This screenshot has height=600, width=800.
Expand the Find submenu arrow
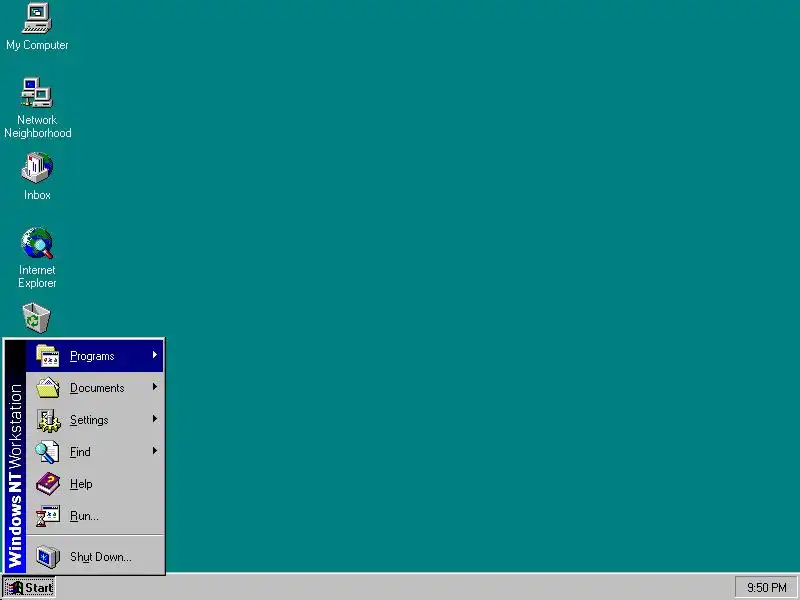[155, 451]
